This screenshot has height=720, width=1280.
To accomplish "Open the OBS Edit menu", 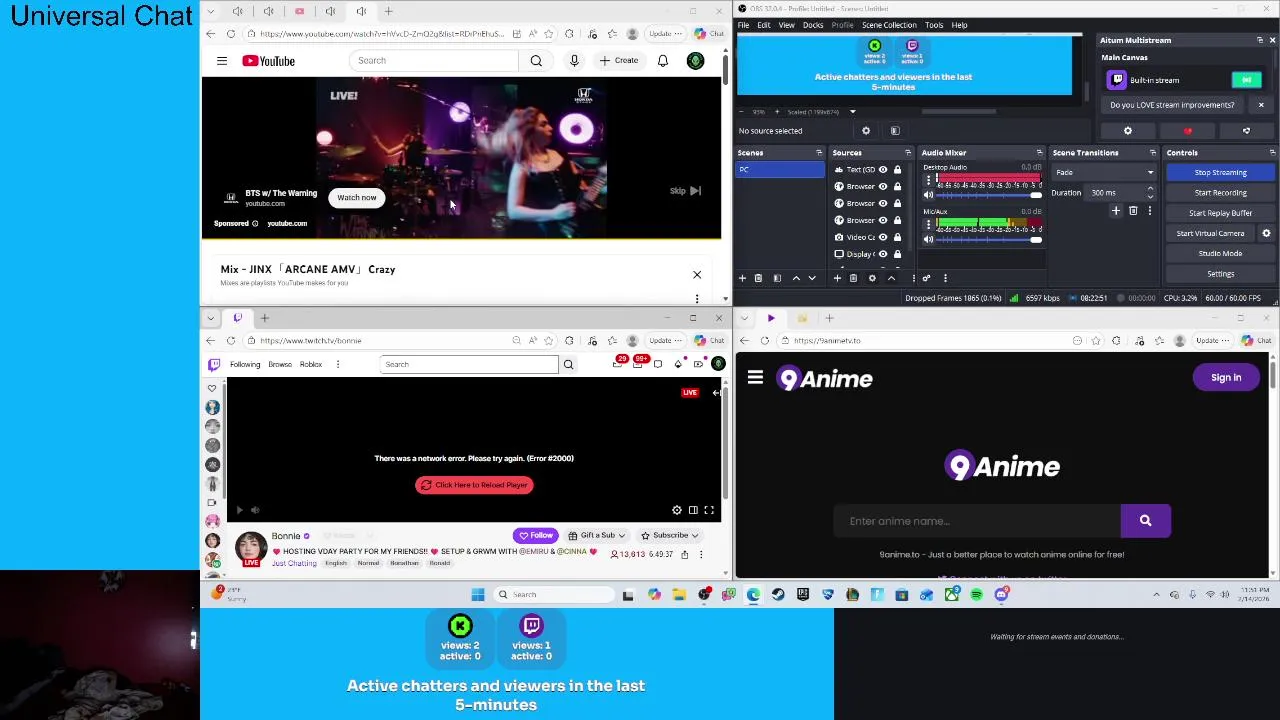I will pyautogui.click(x=764, y=25).
